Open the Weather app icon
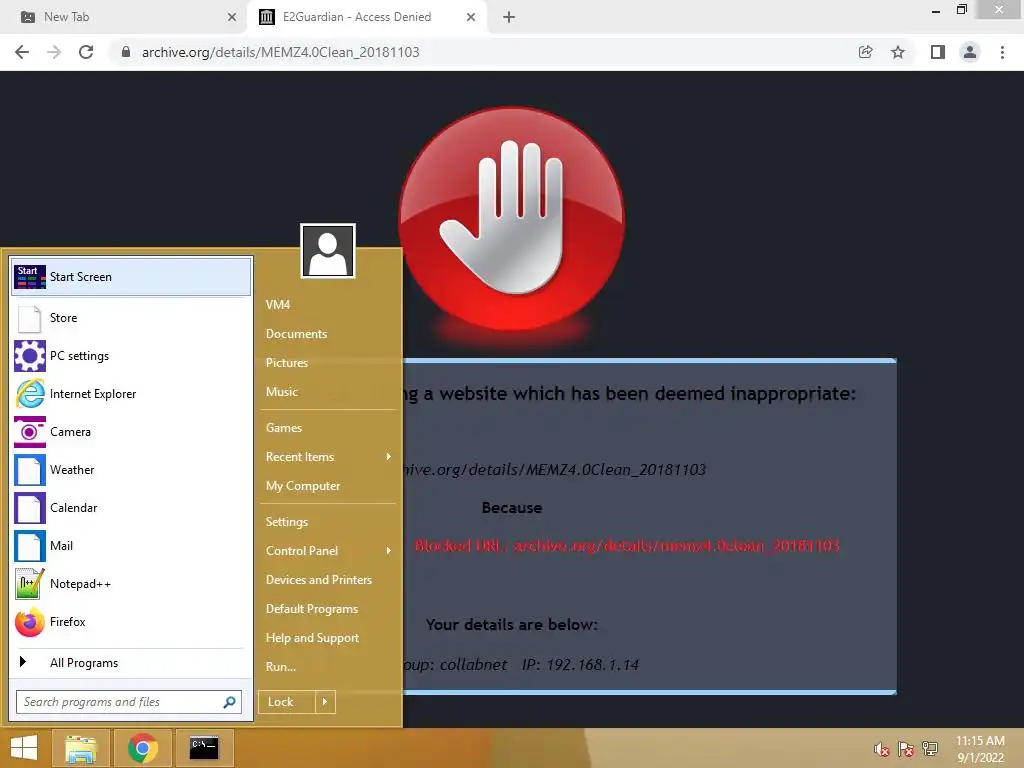The width and height of the screenshot is (1024, 768). 29,470
